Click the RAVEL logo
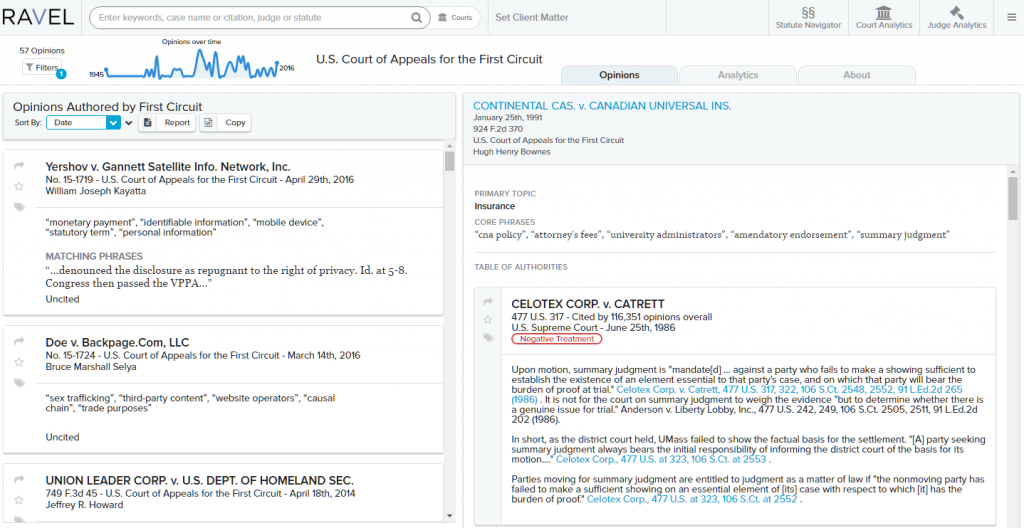Screen dimensions: 1024x528 37,18
